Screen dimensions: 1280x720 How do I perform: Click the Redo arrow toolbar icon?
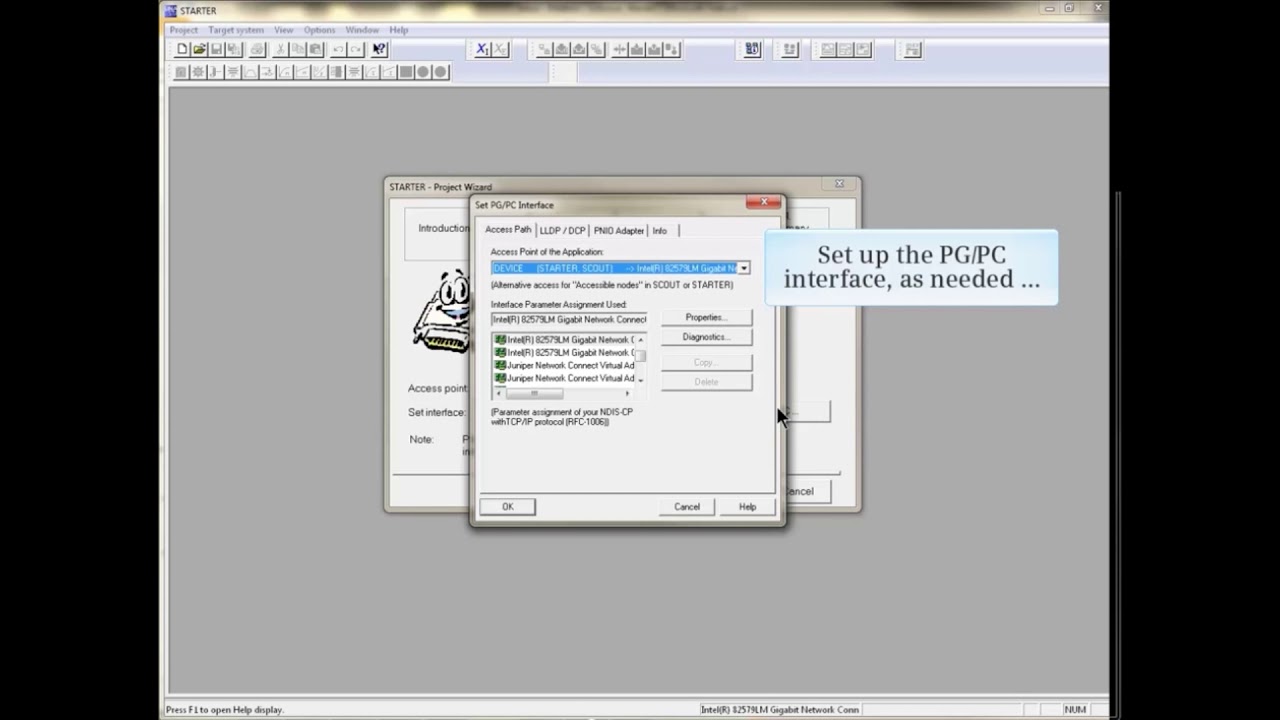pyautogui.click(x=356, y=49)
